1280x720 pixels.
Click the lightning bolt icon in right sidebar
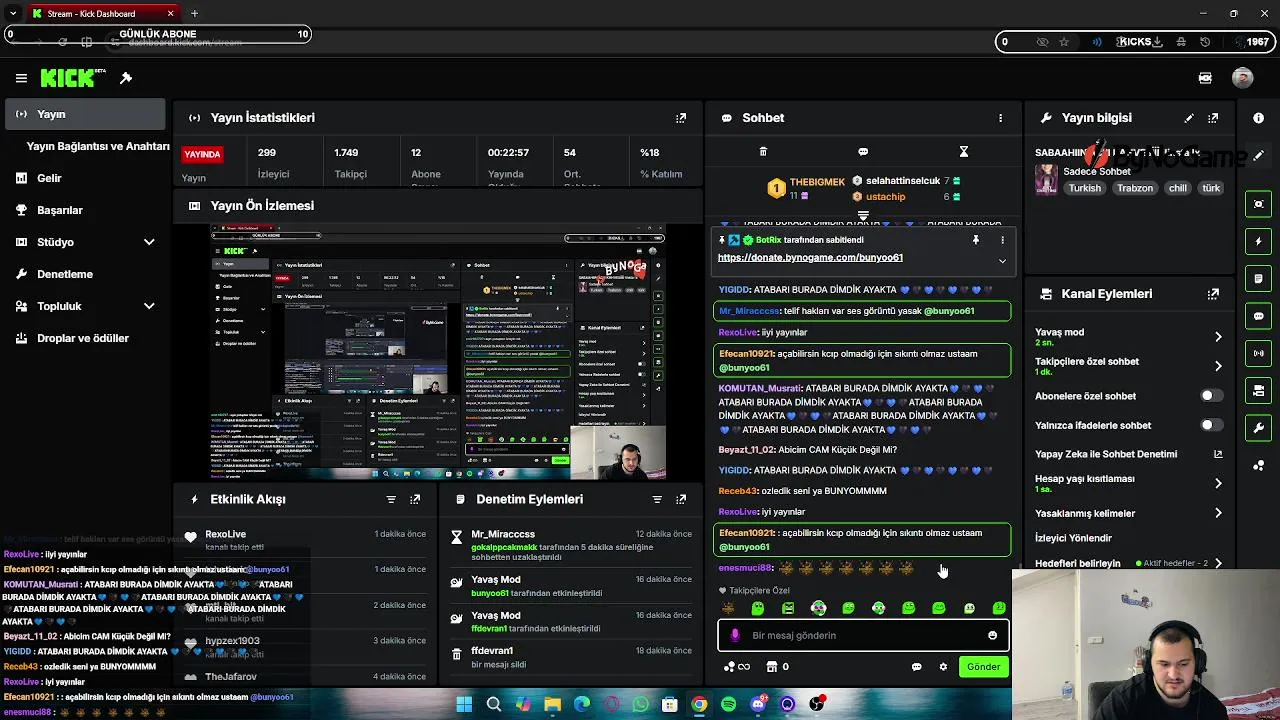point(1258,241)
